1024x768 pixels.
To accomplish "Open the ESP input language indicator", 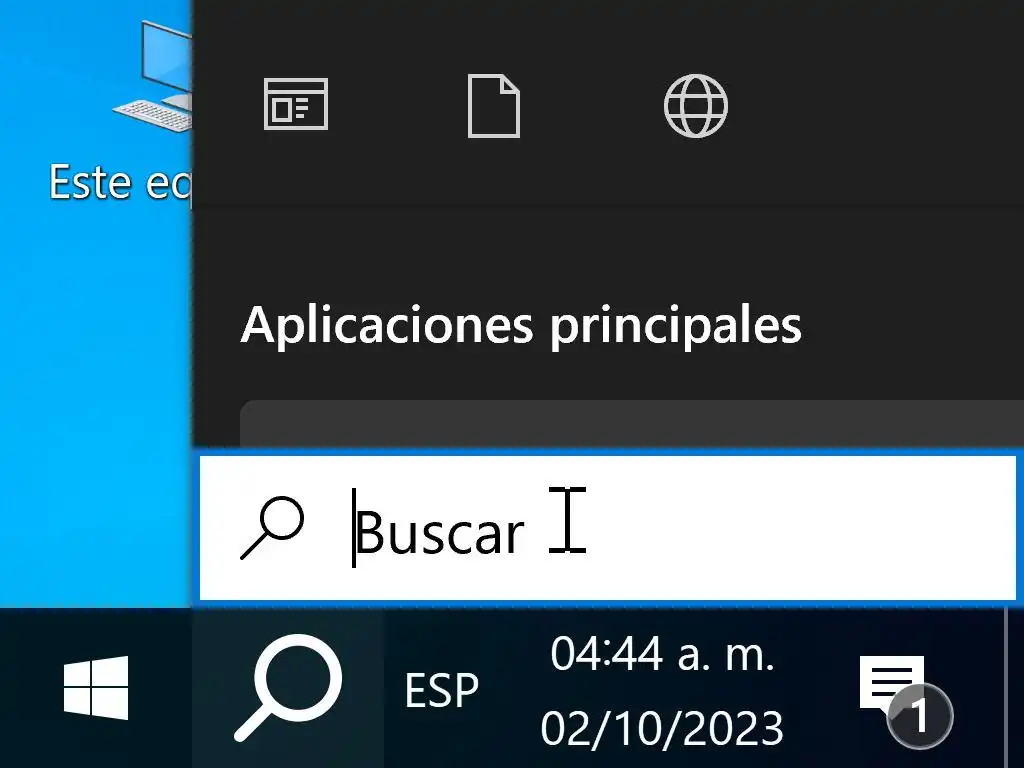I will pyautogui.click(x=442, y=690).
